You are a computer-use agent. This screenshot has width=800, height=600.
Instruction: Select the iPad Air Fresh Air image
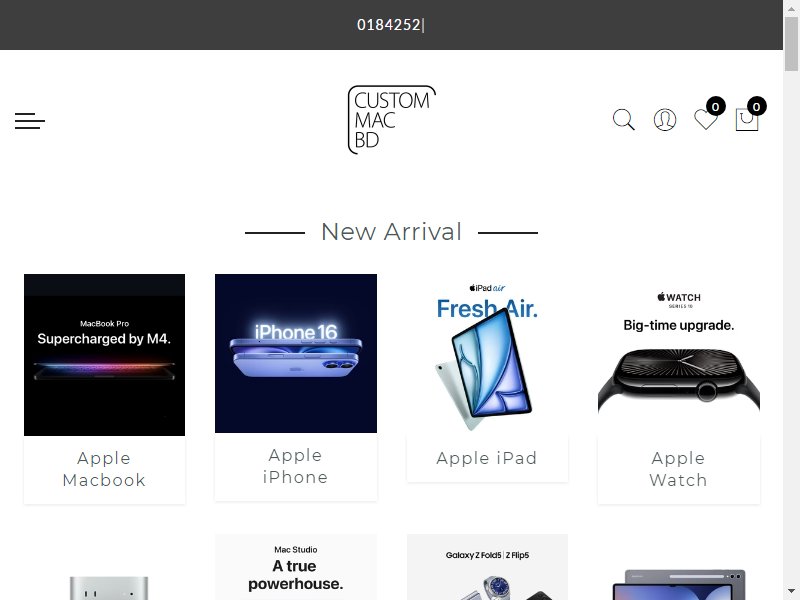tap(487, 355)
